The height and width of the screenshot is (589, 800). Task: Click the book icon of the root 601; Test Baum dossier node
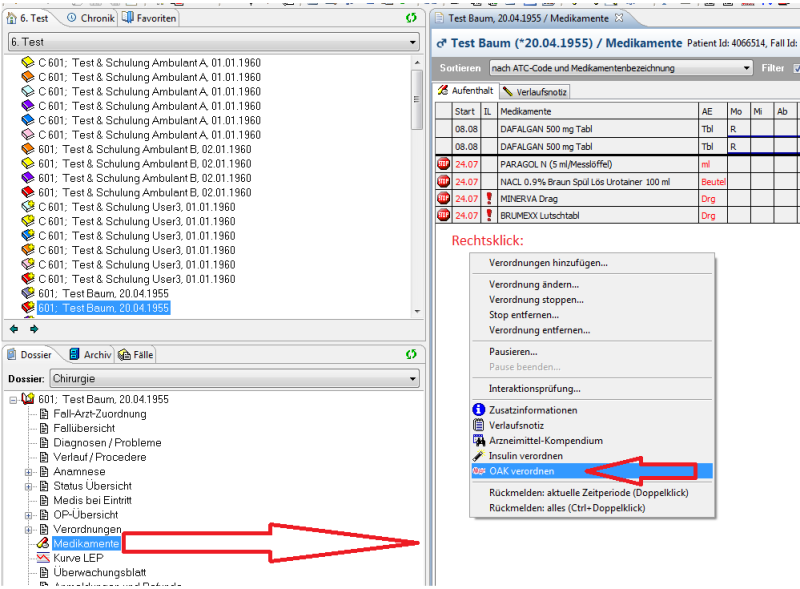(28, 399)
